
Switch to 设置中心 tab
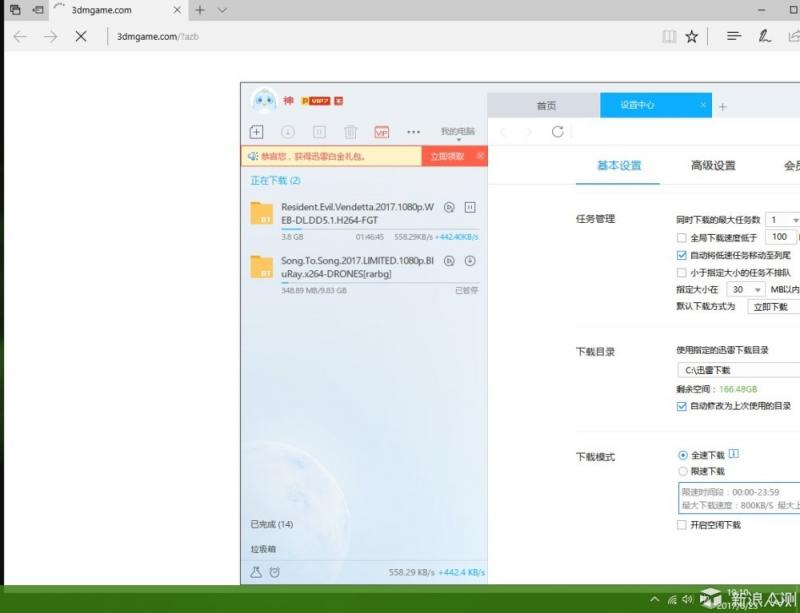coord(656,105)
